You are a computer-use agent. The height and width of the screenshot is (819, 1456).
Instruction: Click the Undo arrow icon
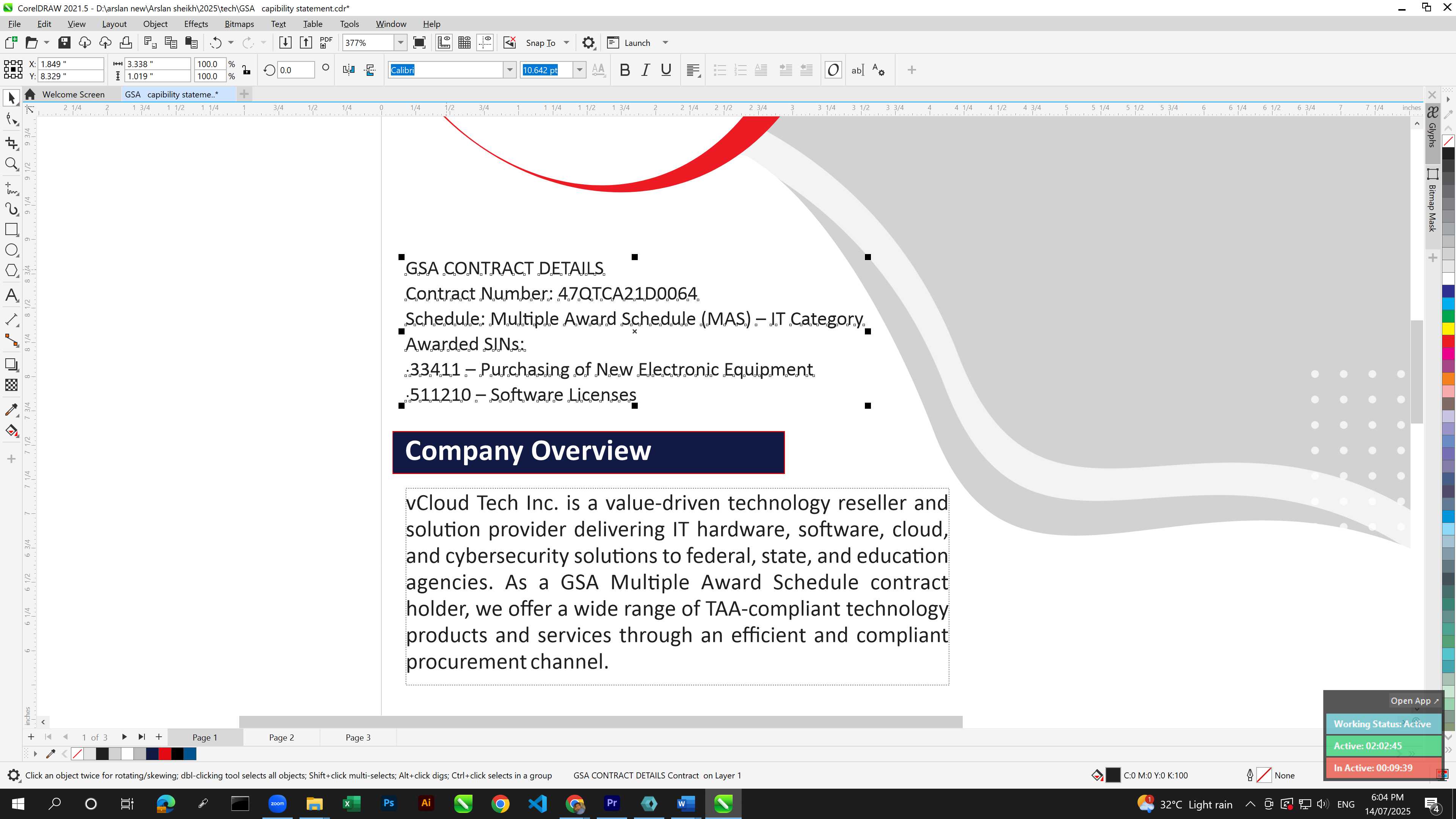click(215, 42)
